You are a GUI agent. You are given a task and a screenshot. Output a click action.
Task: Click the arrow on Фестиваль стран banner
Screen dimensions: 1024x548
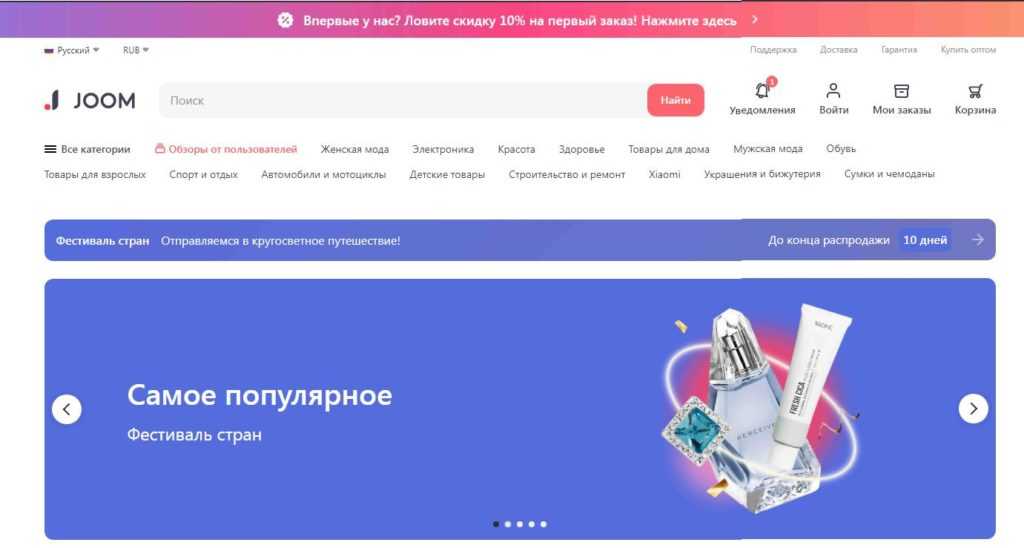coord(977,240)
